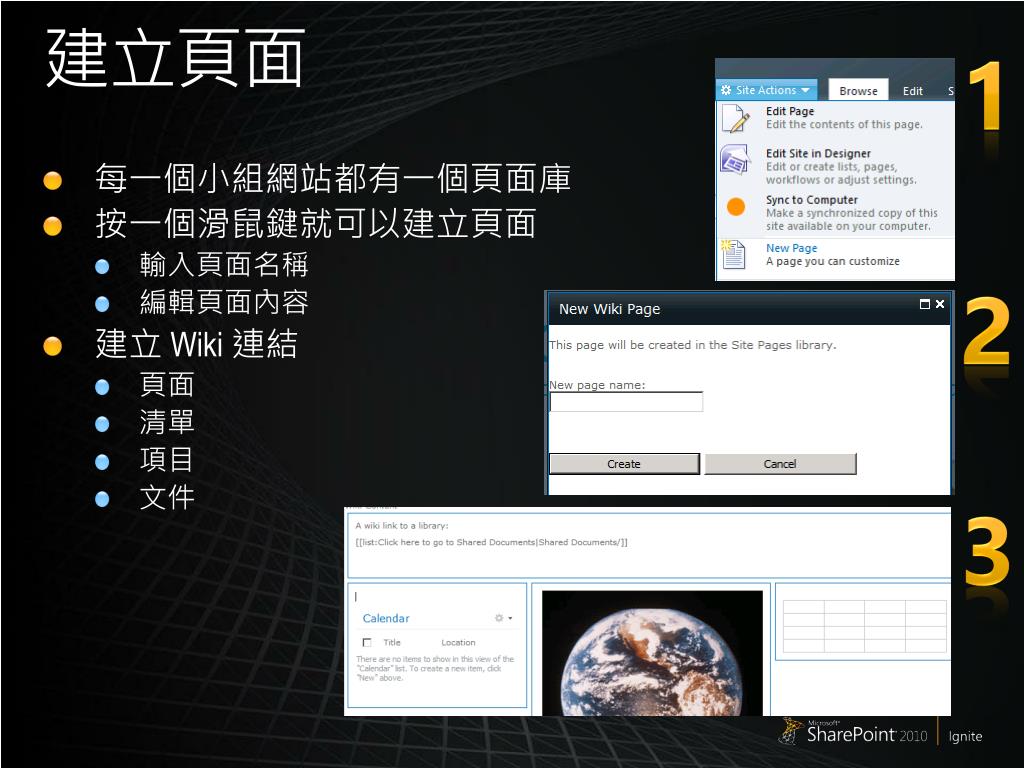The image size is (1024, 768).
Task: Click the Location column header
Action: [x=458, y=643]
